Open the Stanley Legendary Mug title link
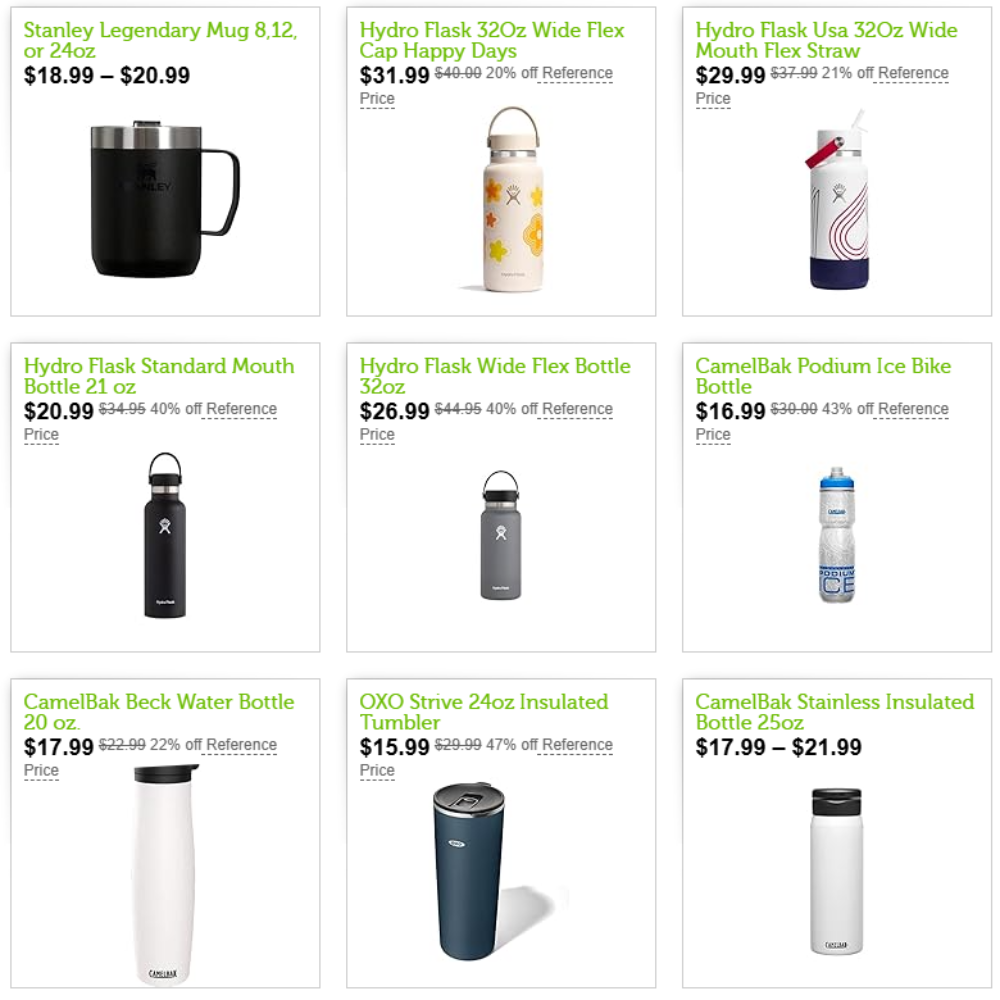Viewport: 1000px width, 1000px height. click(160, 40)
